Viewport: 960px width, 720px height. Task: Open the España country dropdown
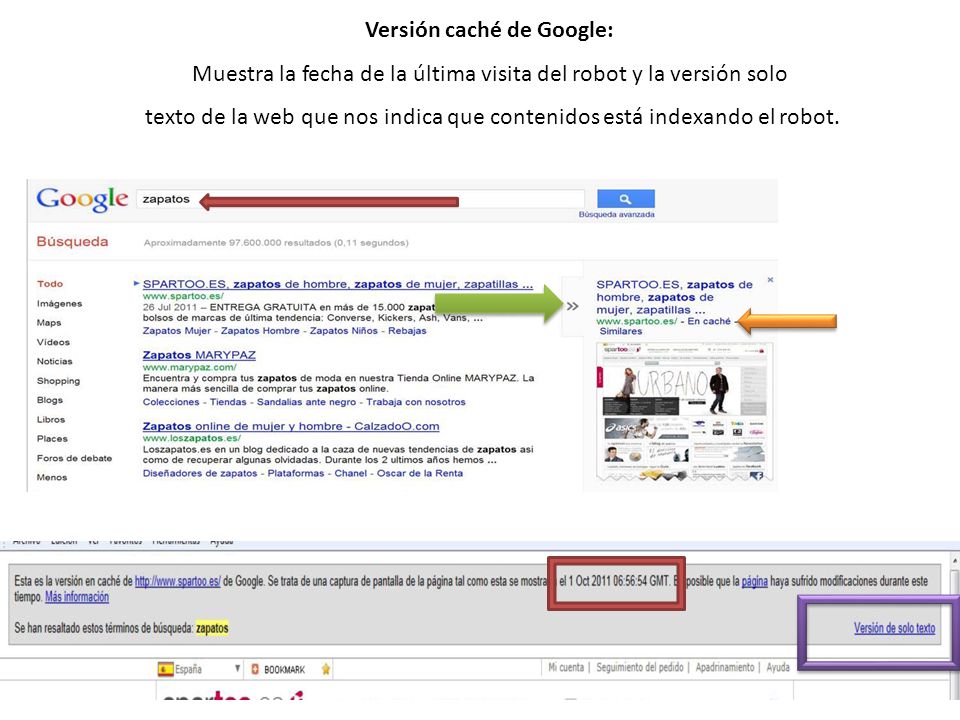point(200,669)
